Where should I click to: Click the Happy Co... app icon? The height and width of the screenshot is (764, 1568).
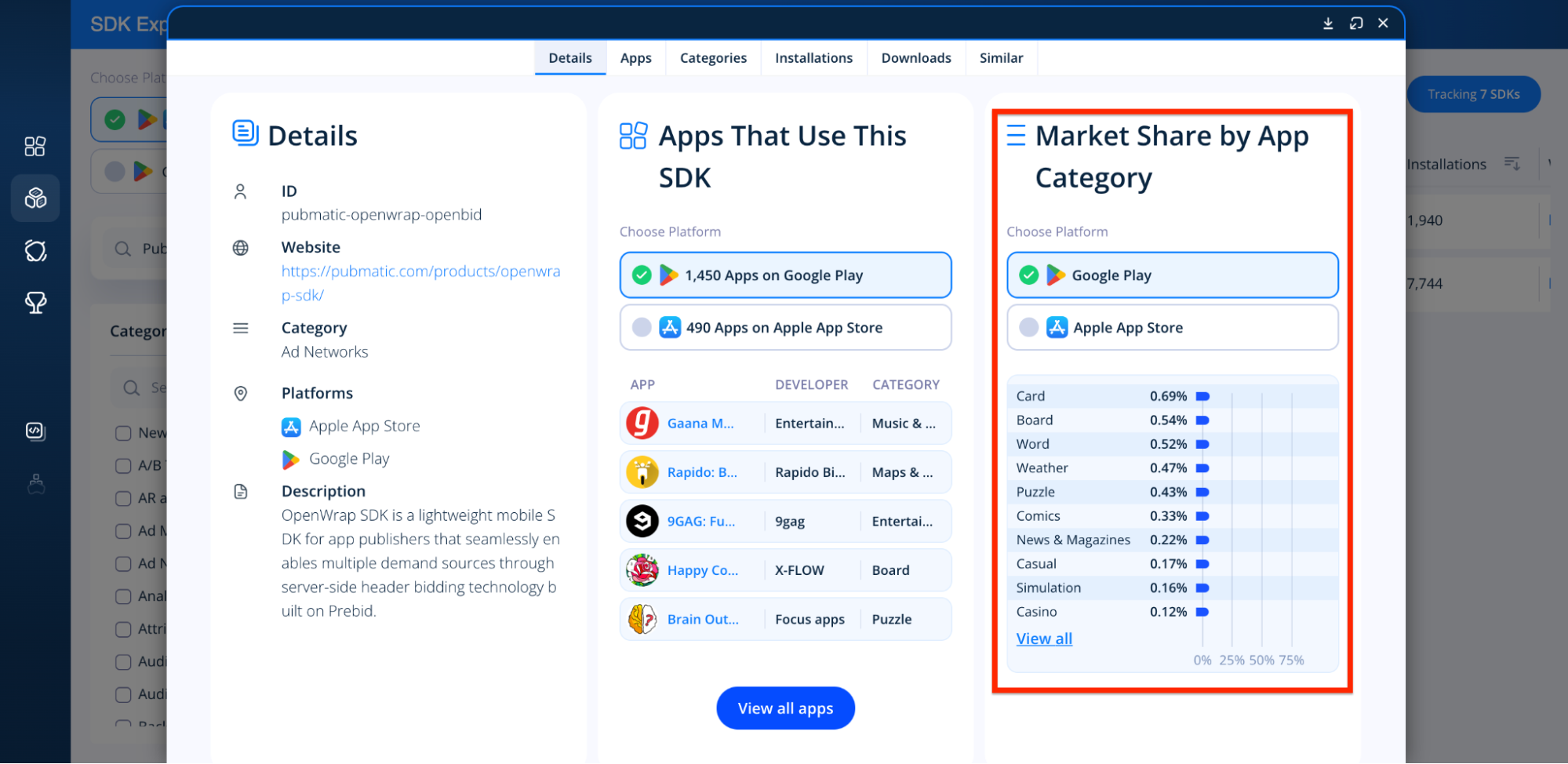(x=642, y=570)
